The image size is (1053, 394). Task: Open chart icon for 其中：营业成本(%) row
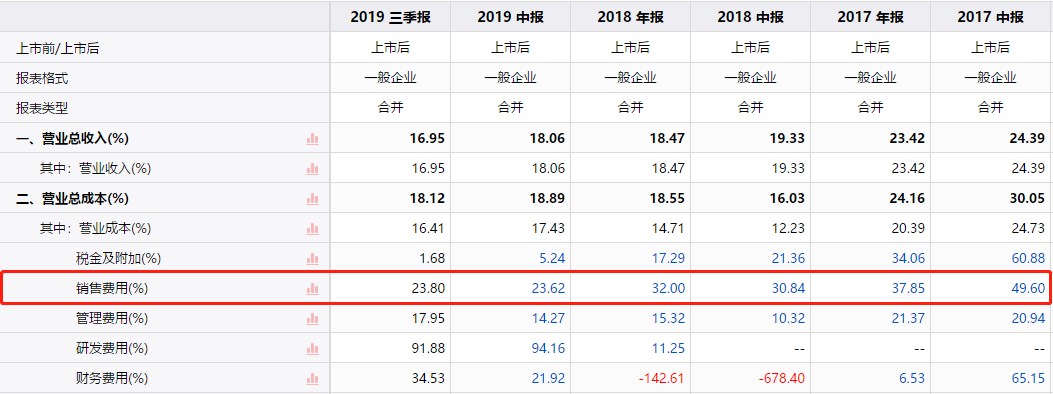tap(312, 229)
